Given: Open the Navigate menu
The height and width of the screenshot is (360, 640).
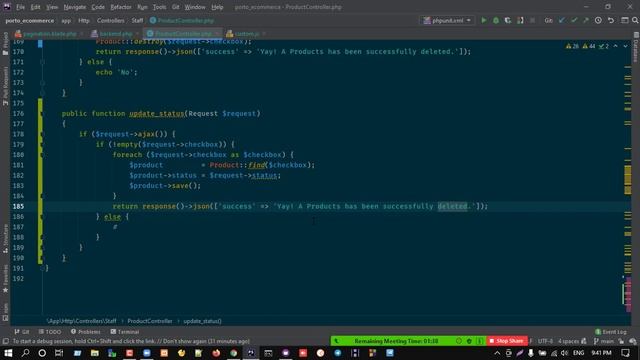Looking at the screenshot, I should coord(75,7).
